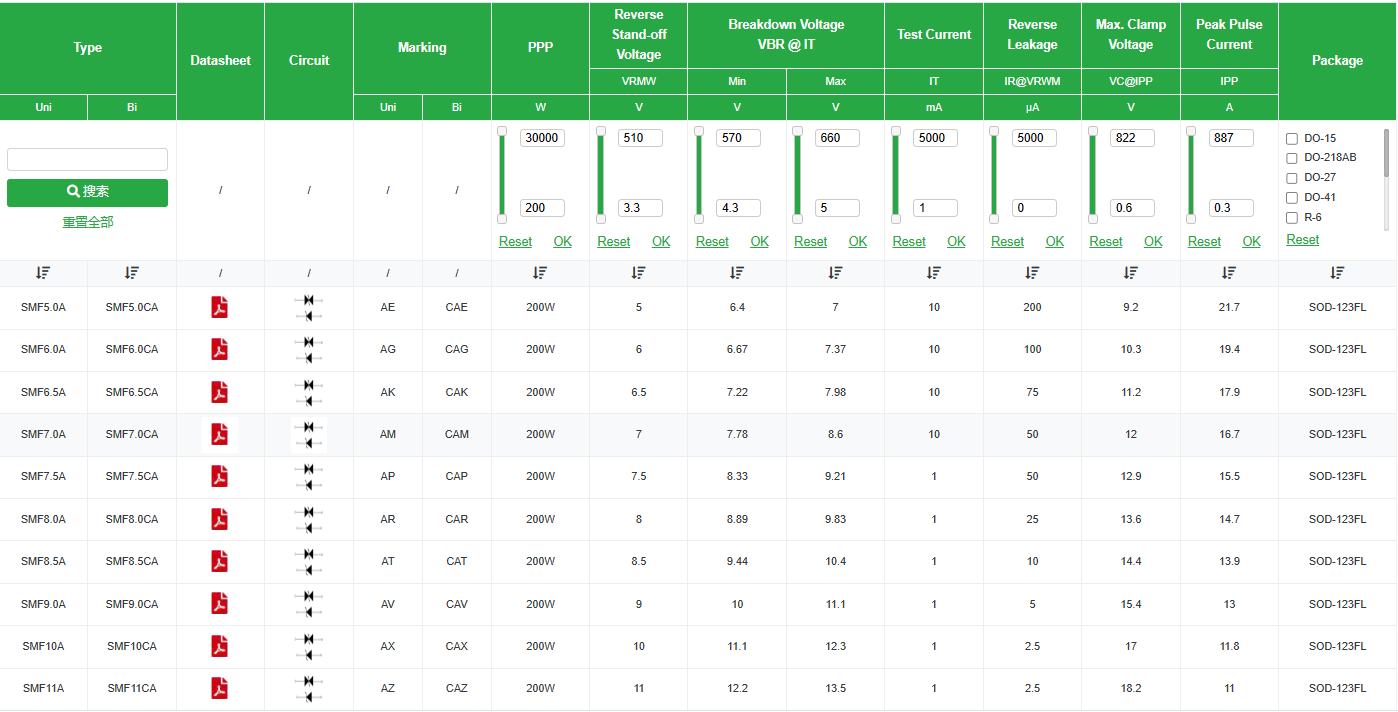Sort by Uni type column
This screenshot has width=1398, height=712.
(x=43, y=273)
